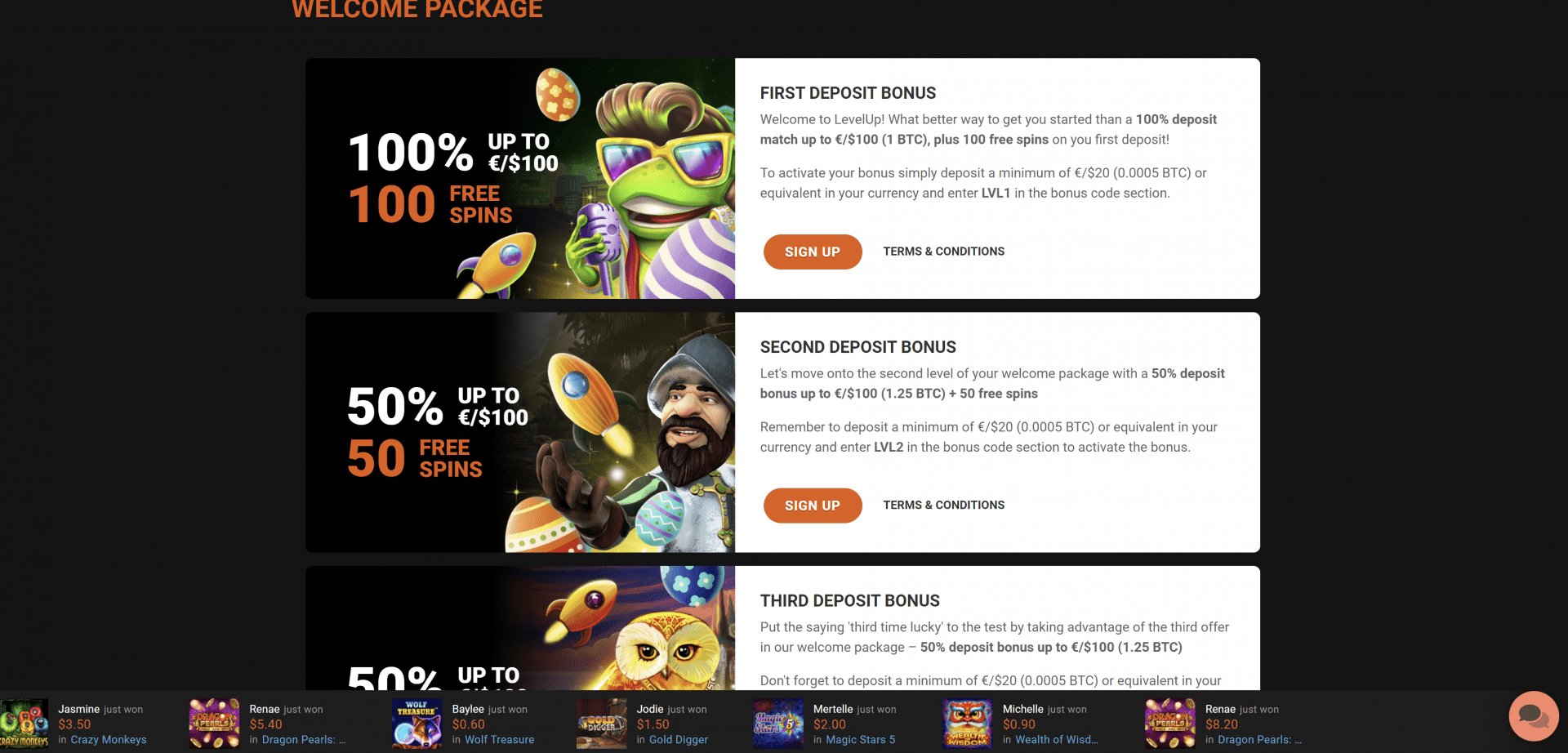Image resolution: width=1568 pixels, height=753 pixels.
Task: Click the 50% second deposit Gonzo banner
Action: pos(520,432)
